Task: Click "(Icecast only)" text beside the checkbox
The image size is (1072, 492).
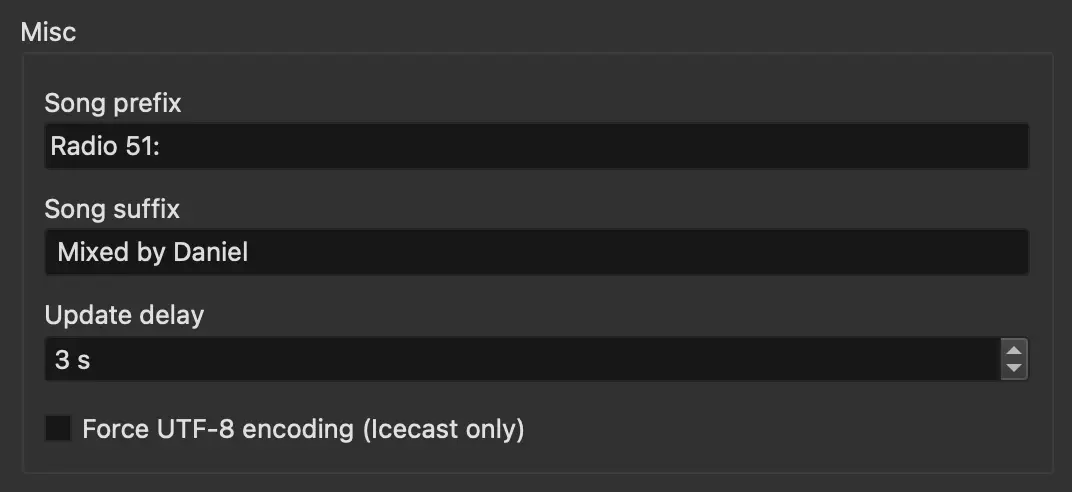Action: [x=443, y=430]
